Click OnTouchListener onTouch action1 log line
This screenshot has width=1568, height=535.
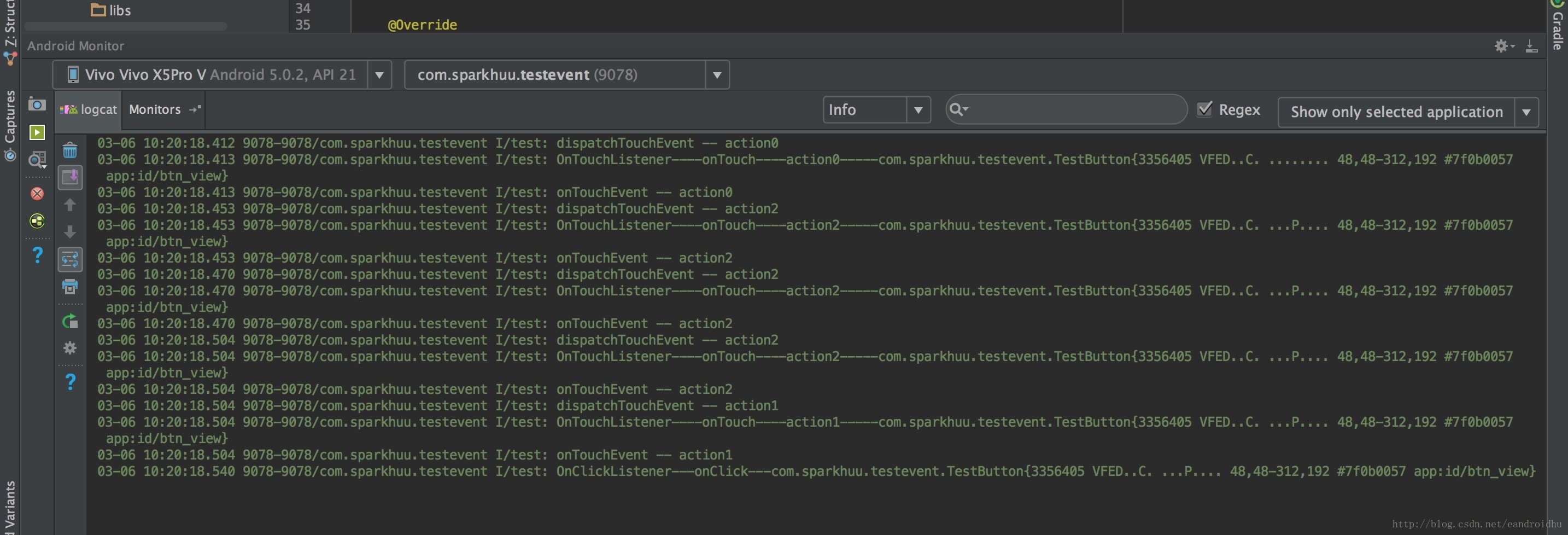[x=805, y=430]
